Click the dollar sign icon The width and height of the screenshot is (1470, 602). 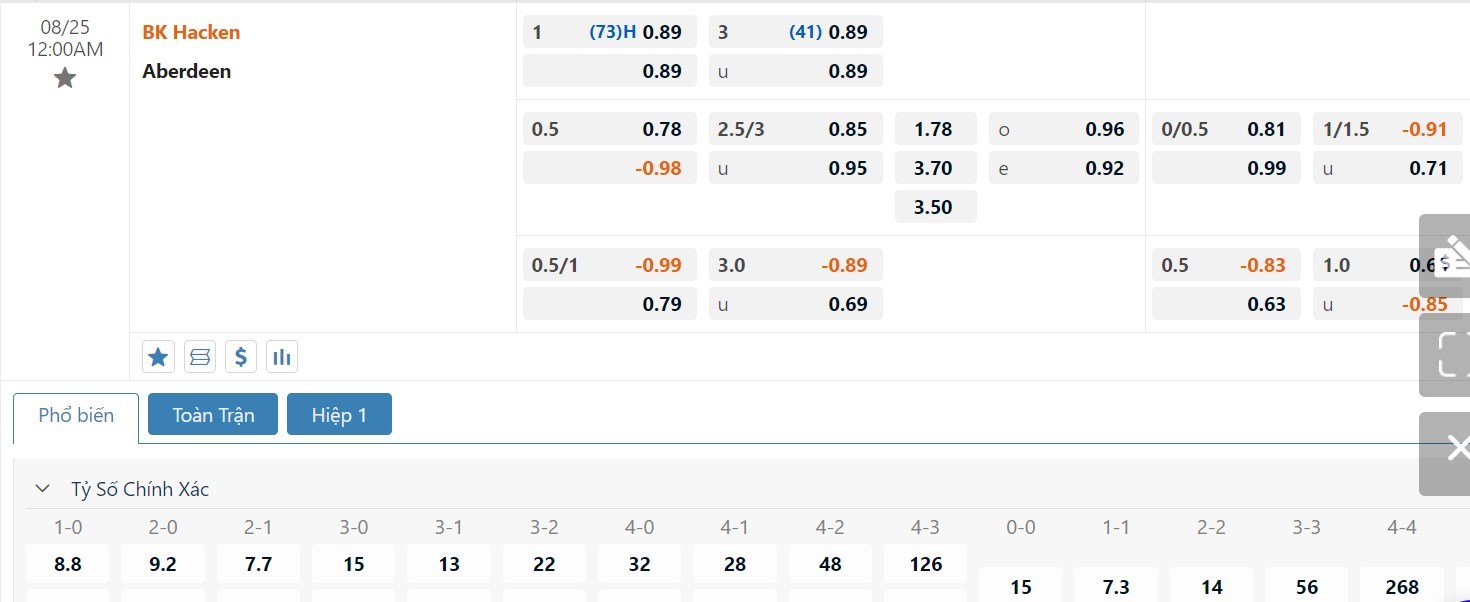coord(240,357)
